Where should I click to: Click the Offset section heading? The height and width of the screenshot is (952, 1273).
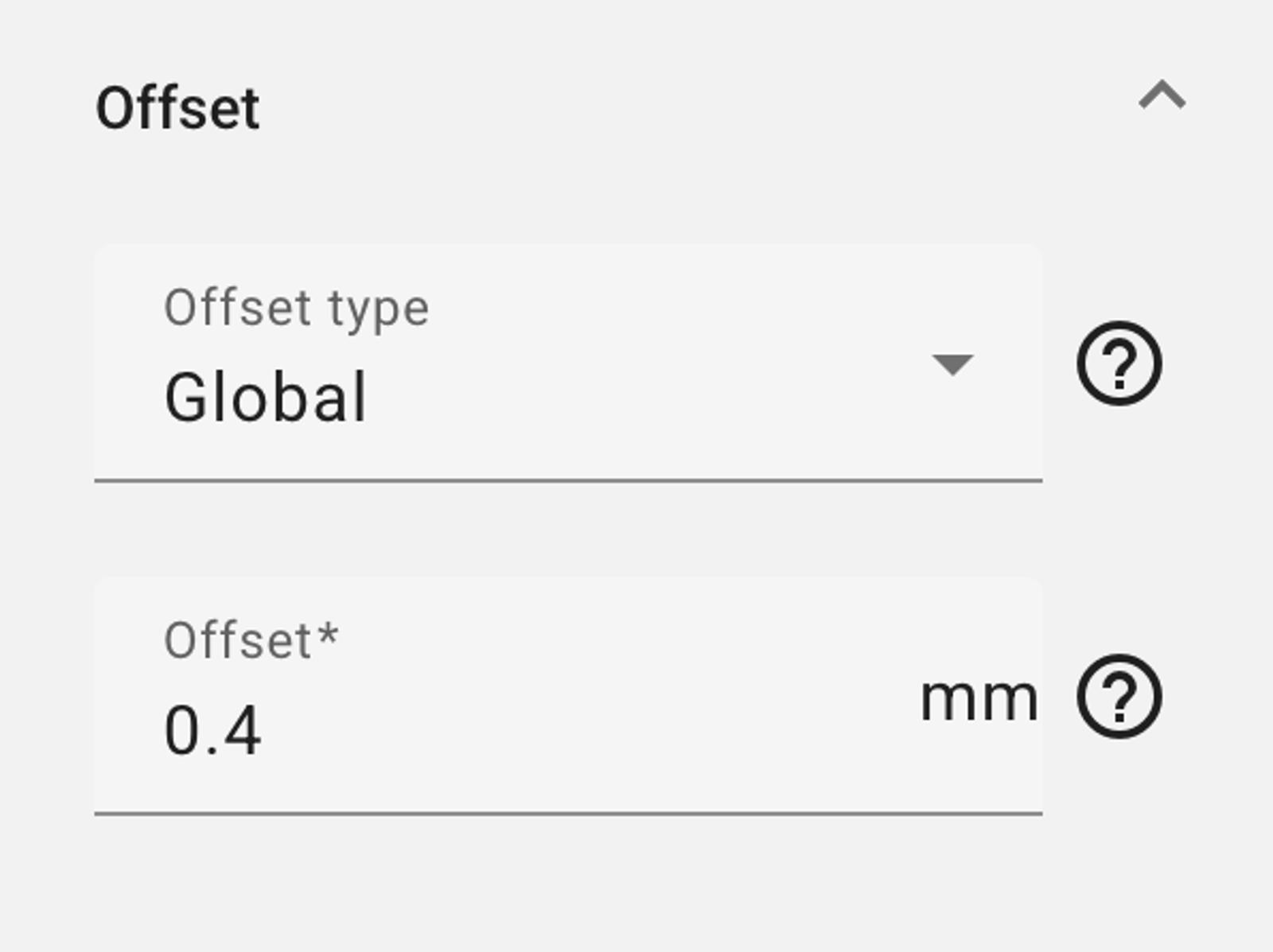coord(177,108)
